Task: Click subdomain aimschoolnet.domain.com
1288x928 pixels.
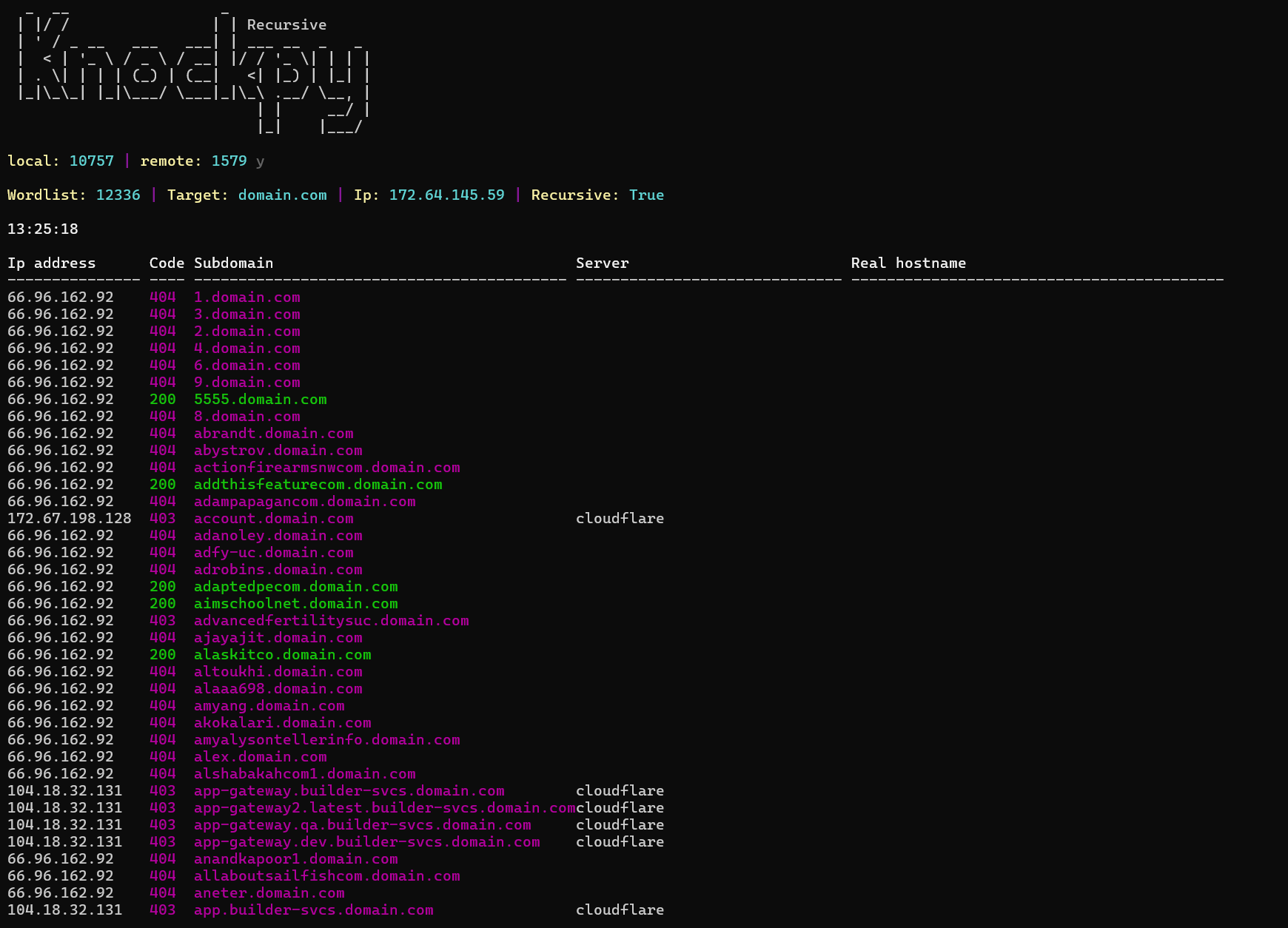Action: point(296,603)
